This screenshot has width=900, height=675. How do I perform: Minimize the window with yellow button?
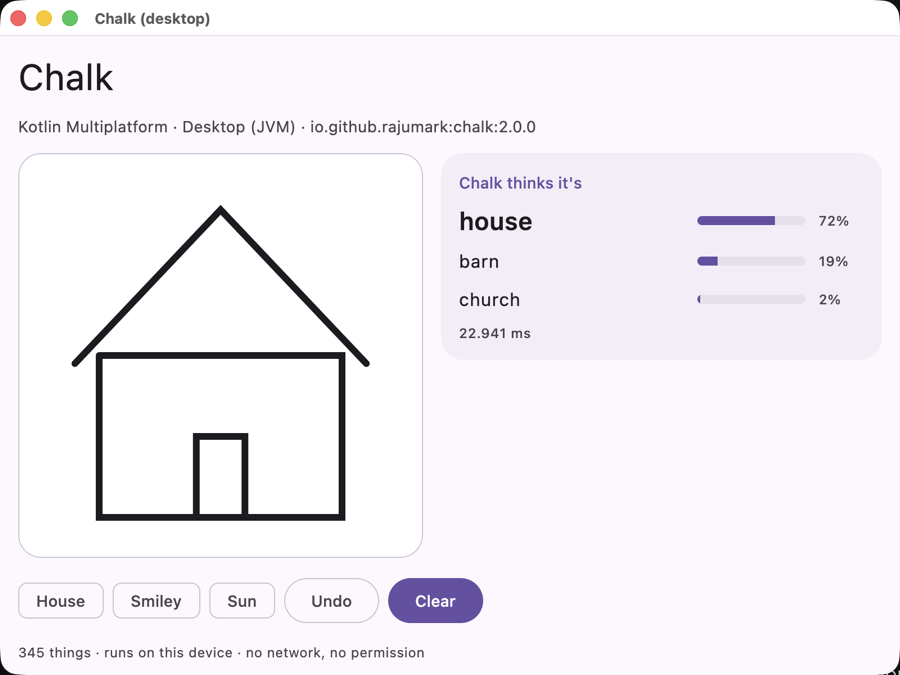(44, 18)
